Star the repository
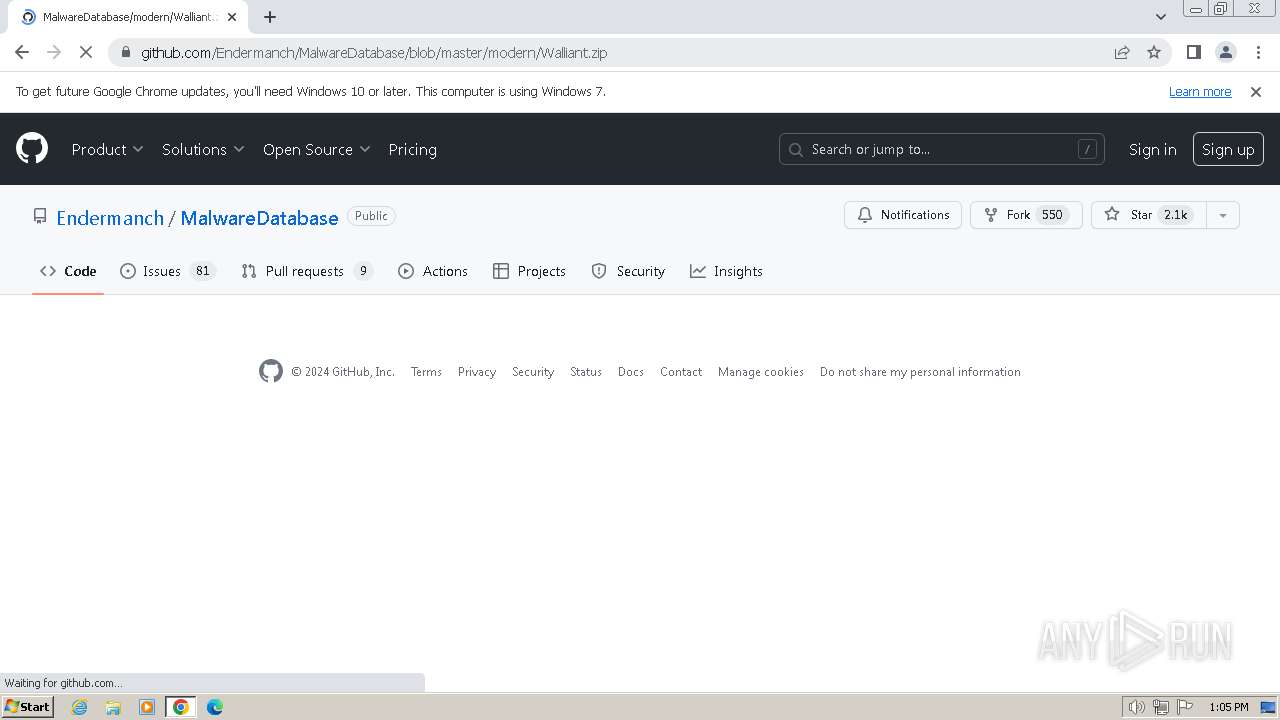This screenshot has height=720, width=1280. tap(1149, 215)
